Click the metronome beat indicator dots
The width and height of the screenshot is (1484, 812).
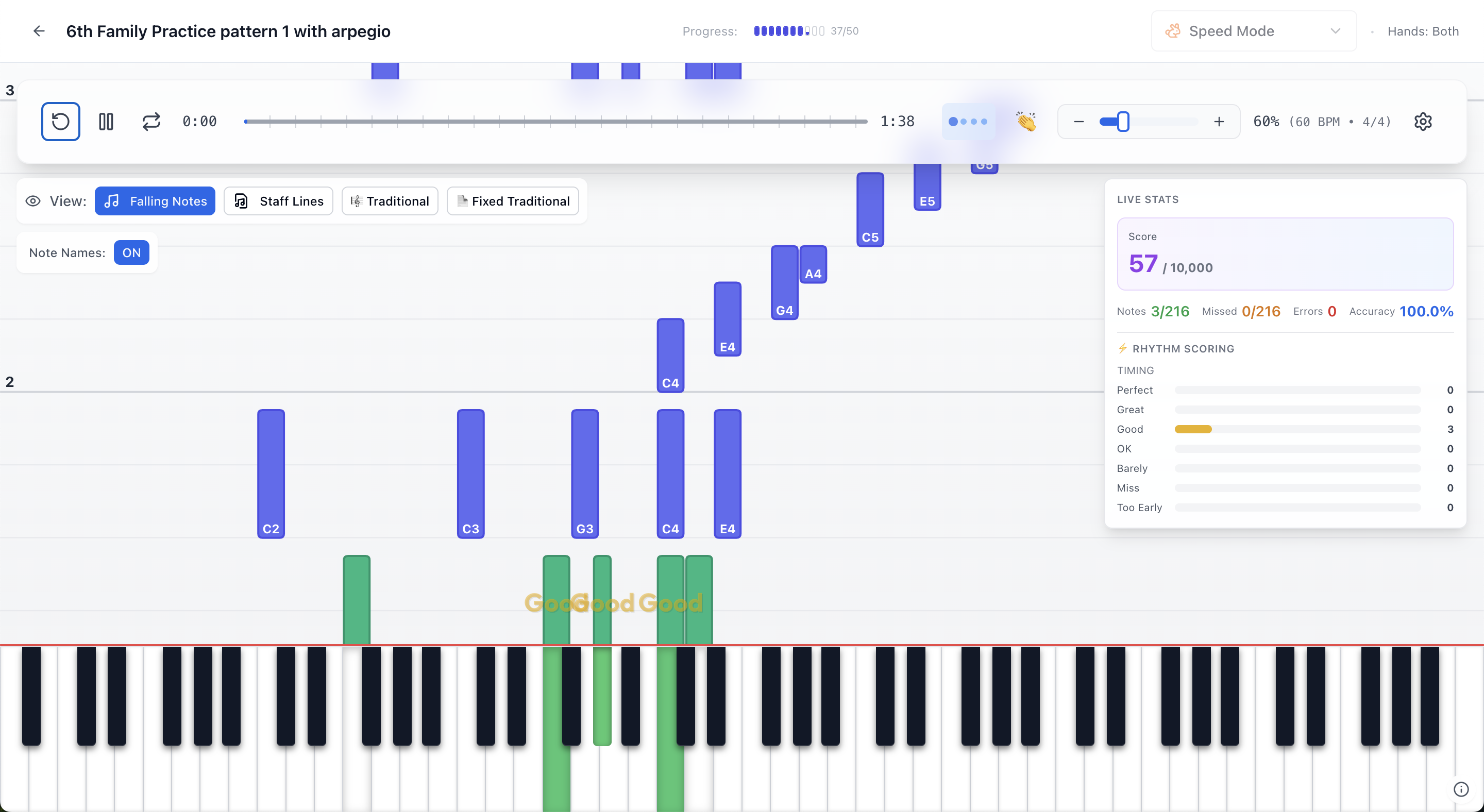click(969, 121)
